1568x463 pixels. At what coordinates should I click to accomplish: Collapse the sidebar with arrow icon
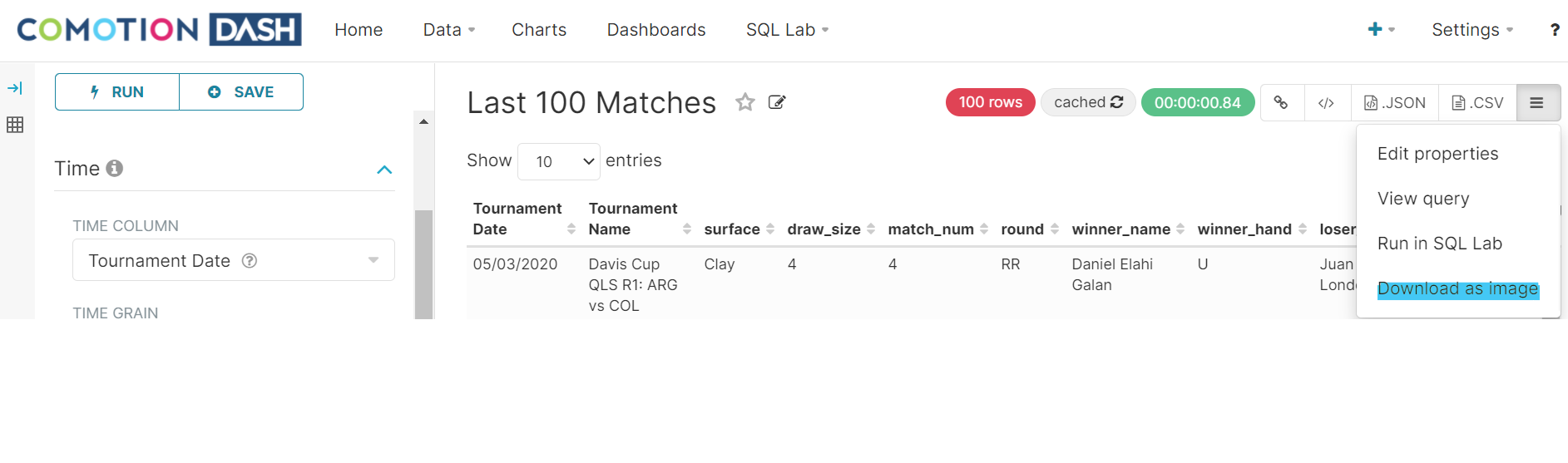coord(15,88)
